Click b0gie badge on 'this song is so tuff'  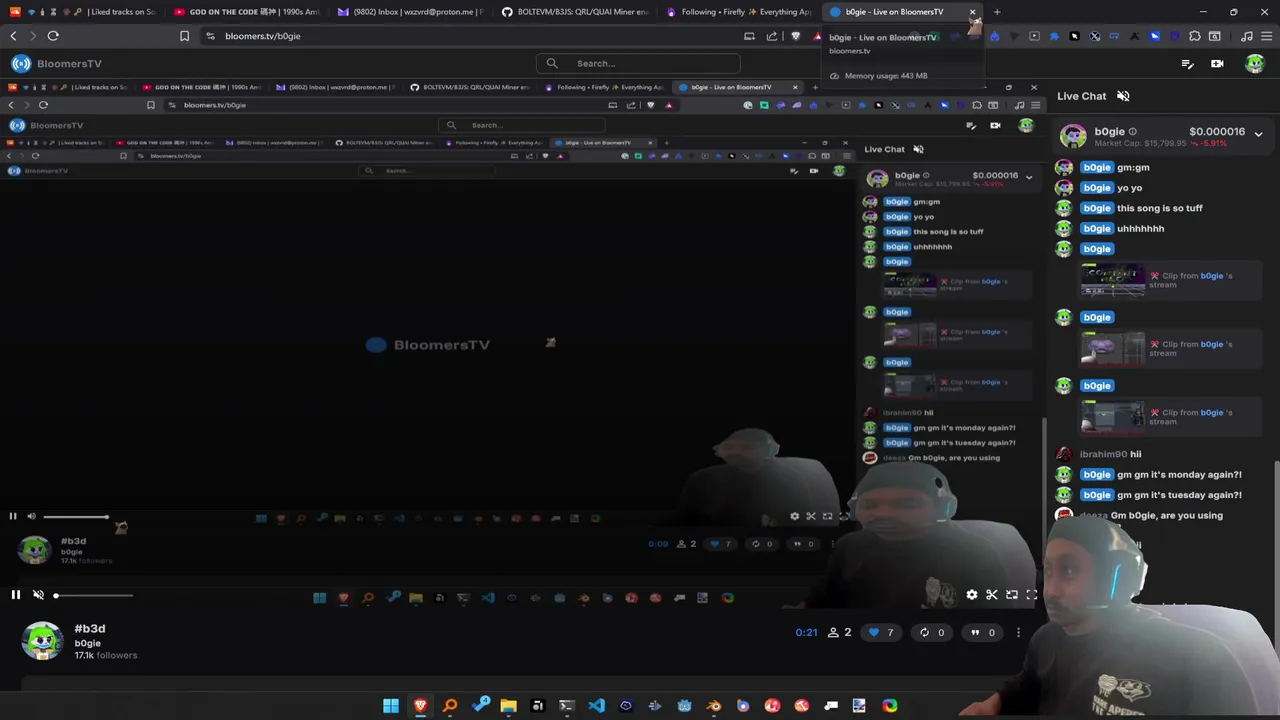pos(1097,208)
